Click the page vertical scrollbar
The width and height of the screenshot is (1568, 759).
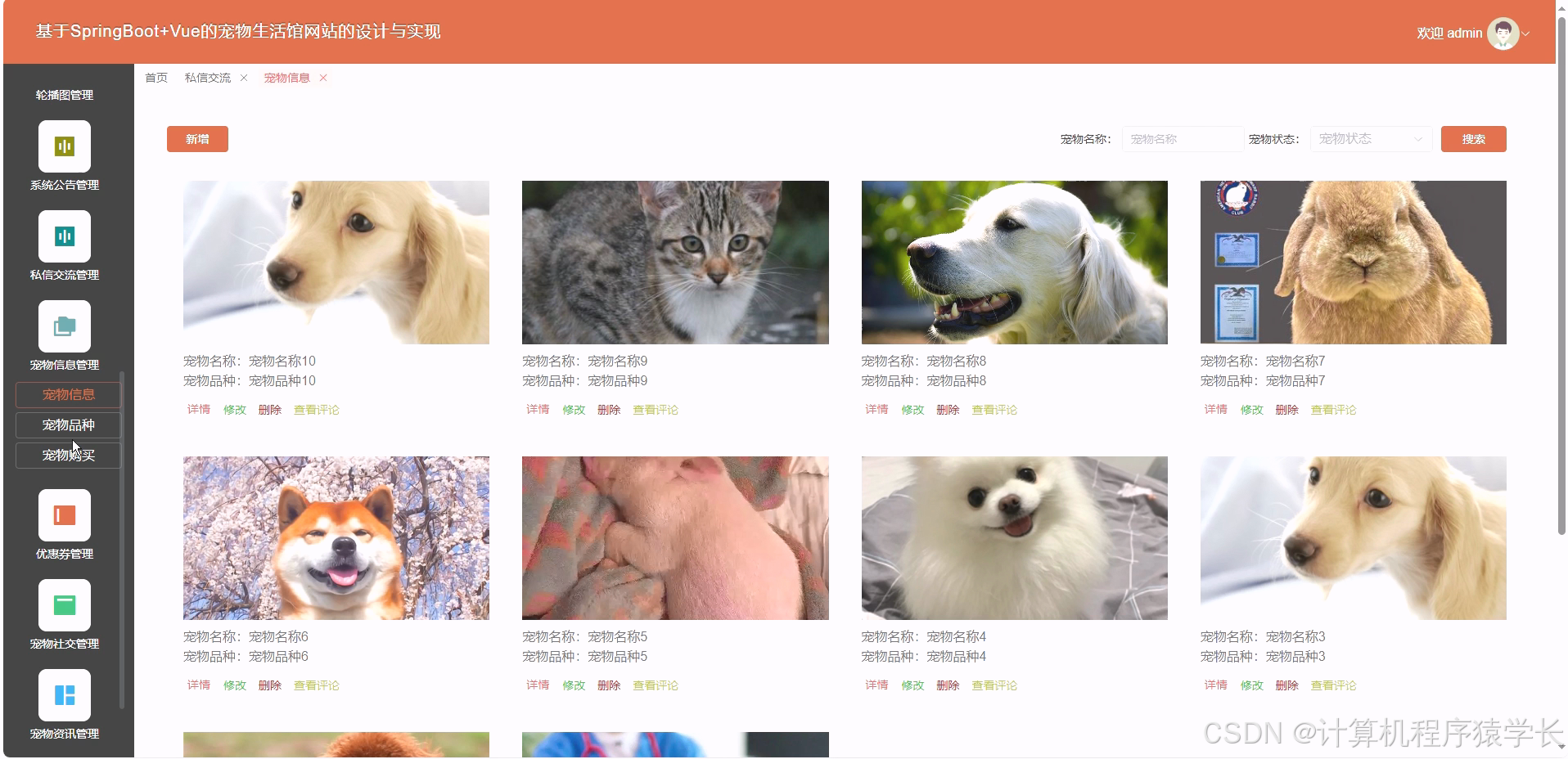[x=1562, y=278]
